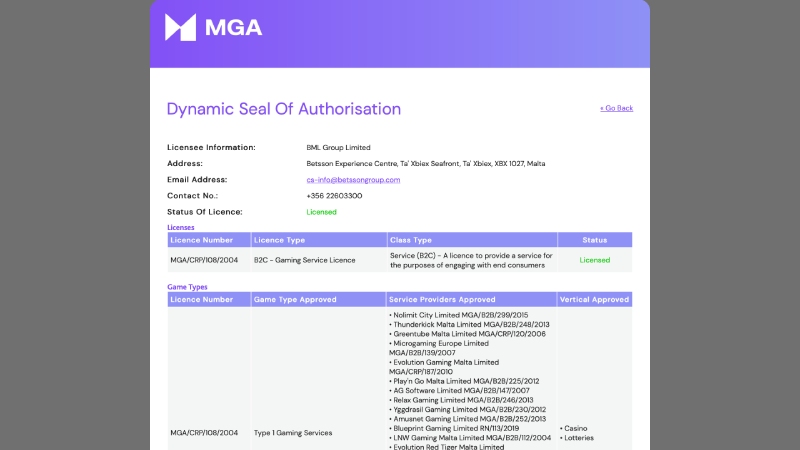Select contact number +356 22603300

334,196
